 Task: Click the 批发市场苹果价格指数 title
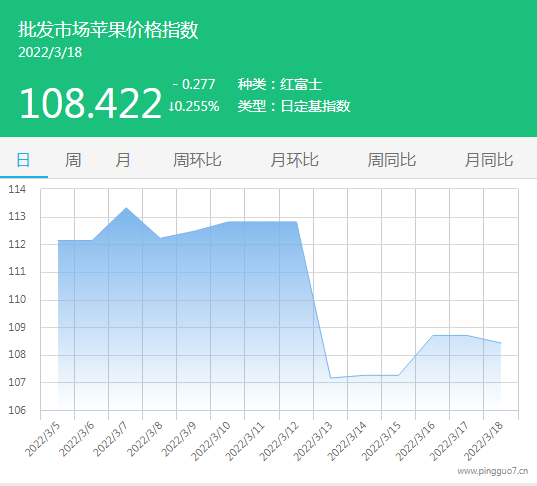108,29
